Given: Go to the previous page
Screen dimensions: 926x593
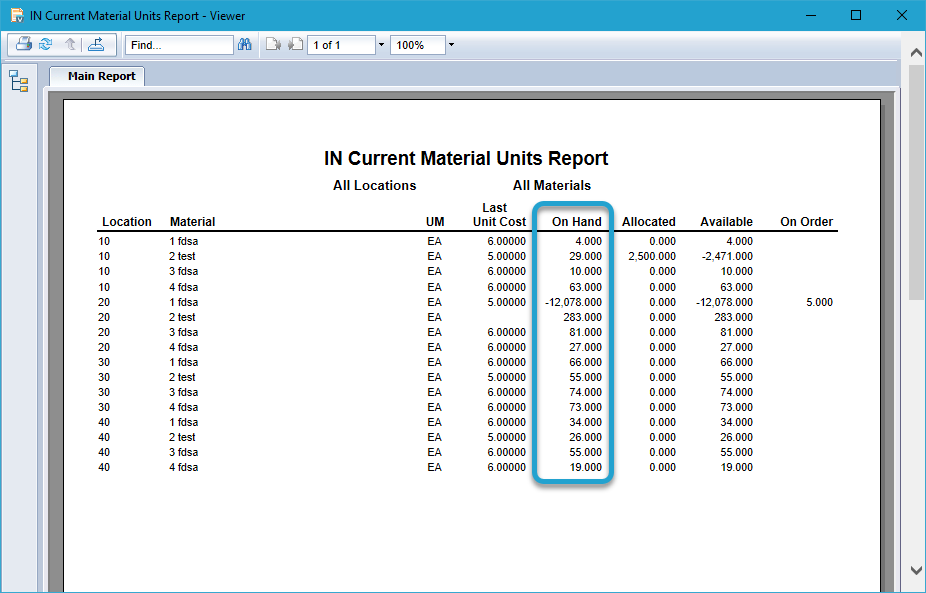Looking at the screenshot, I should pos(273,45).
